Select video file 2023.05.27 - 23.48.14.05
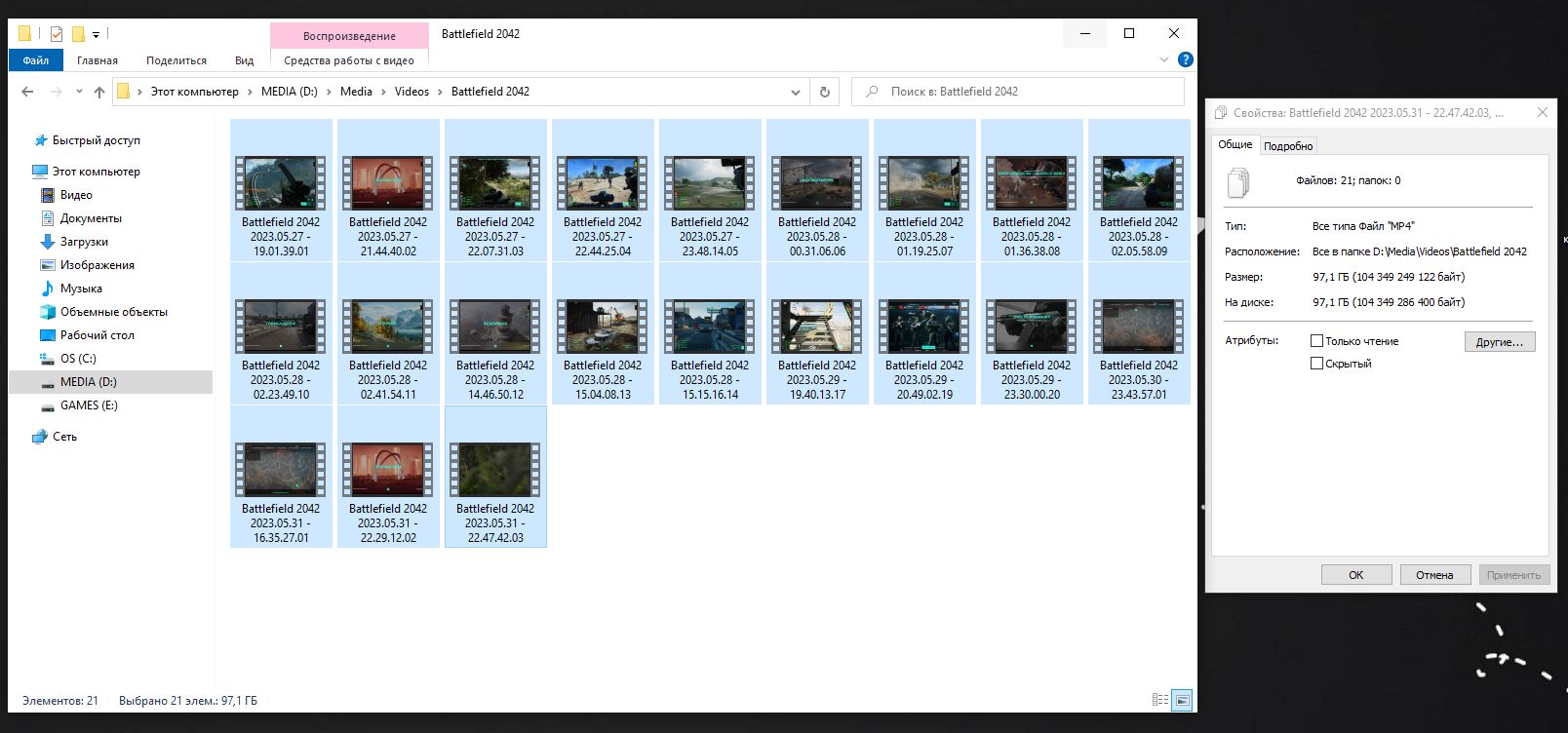The width and height of the screenshot is (1568, 733). click(710, 190)
